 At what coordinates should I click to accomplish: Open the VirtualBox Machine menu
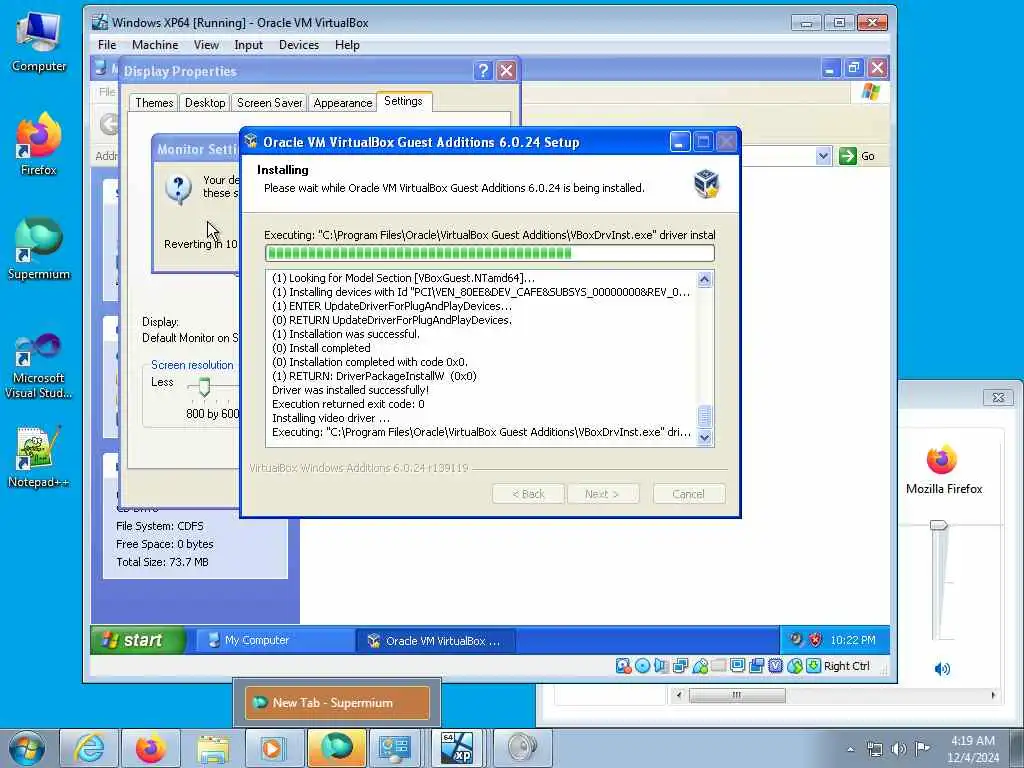155,45
